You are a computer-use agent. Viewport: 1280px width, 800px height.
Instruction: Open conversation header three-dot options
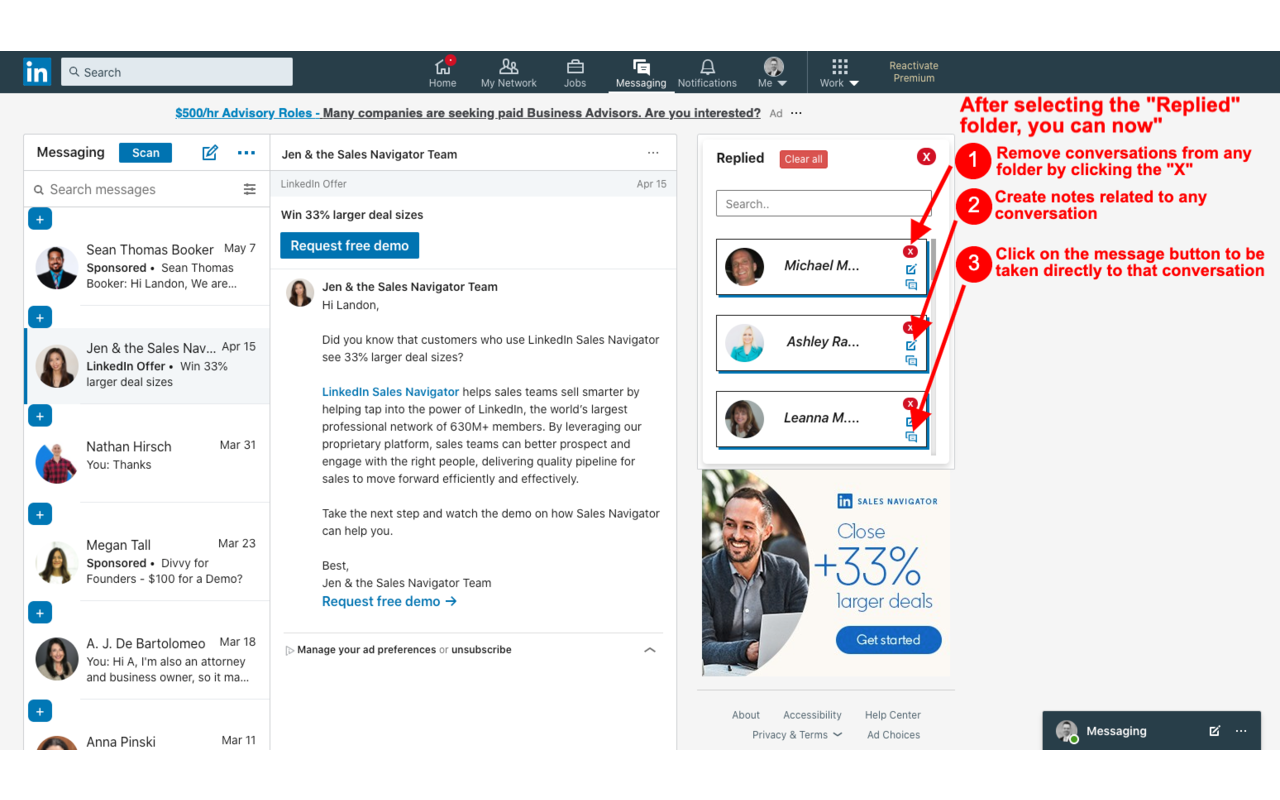point(653,153)
